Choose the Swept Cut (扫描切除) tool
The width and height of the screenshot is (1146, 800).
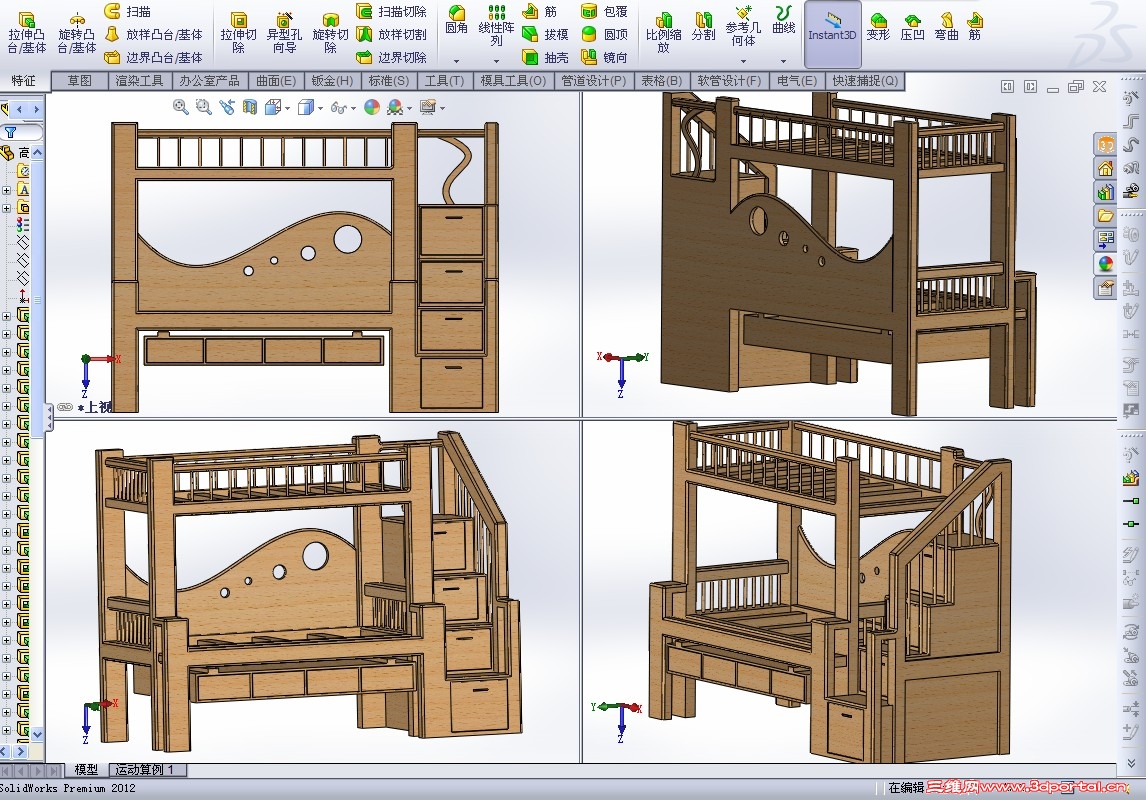(x=392, y=11)
